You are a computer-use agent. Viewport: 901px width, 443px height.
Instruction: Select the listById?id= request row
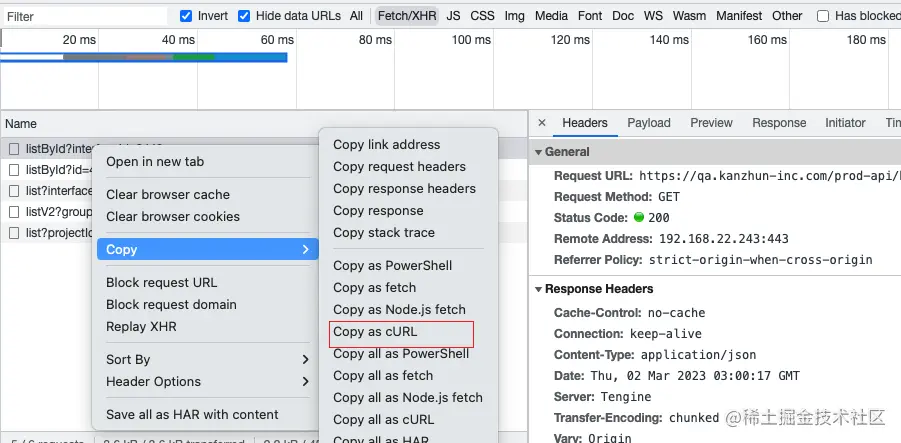49,170
